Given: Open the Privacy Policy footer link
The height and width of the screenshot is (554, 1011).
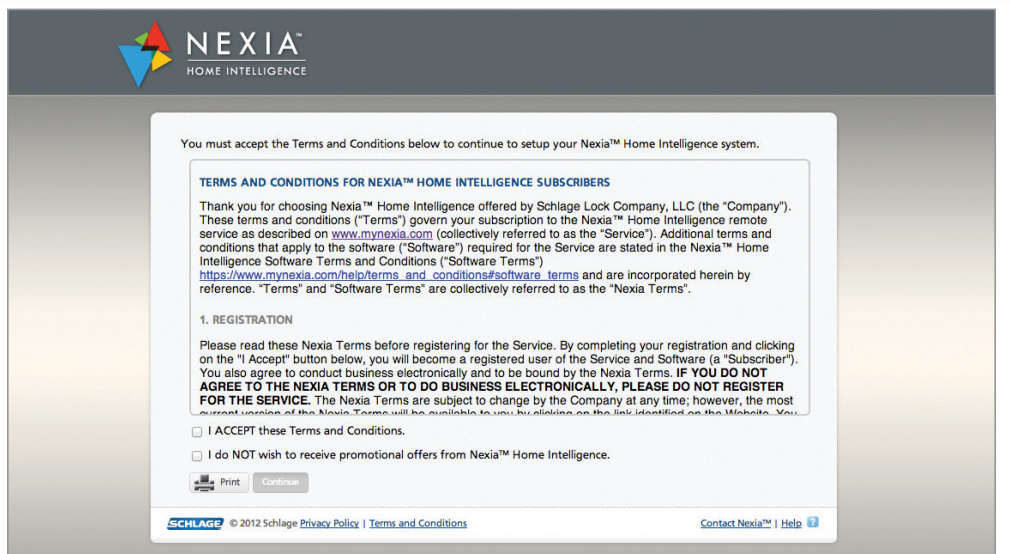Looking at the screenshot, I should [329, 523].
